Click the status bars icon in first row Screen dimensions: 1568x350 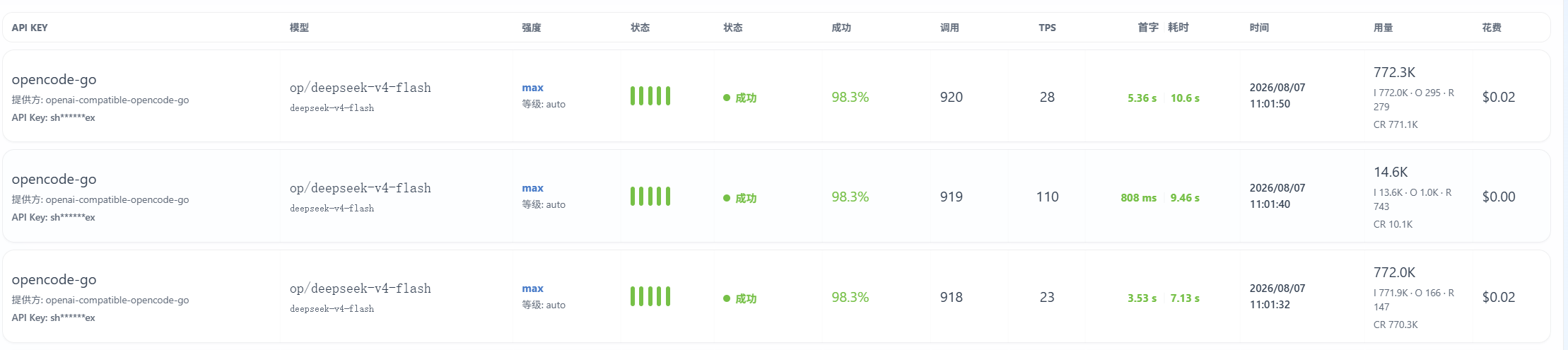(x=650, y=96)
